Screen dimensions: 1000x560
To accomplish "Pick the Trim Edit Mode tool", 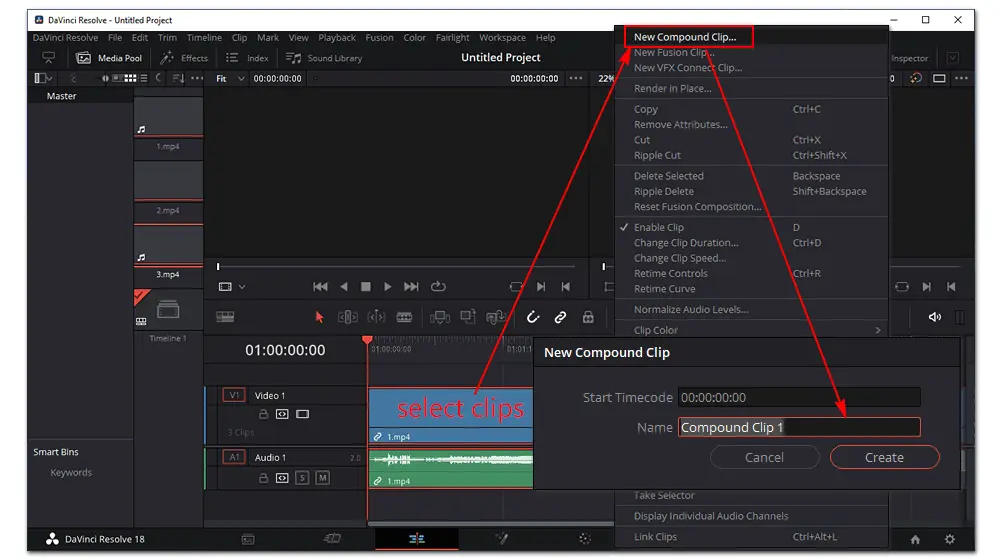I will 347,317.
